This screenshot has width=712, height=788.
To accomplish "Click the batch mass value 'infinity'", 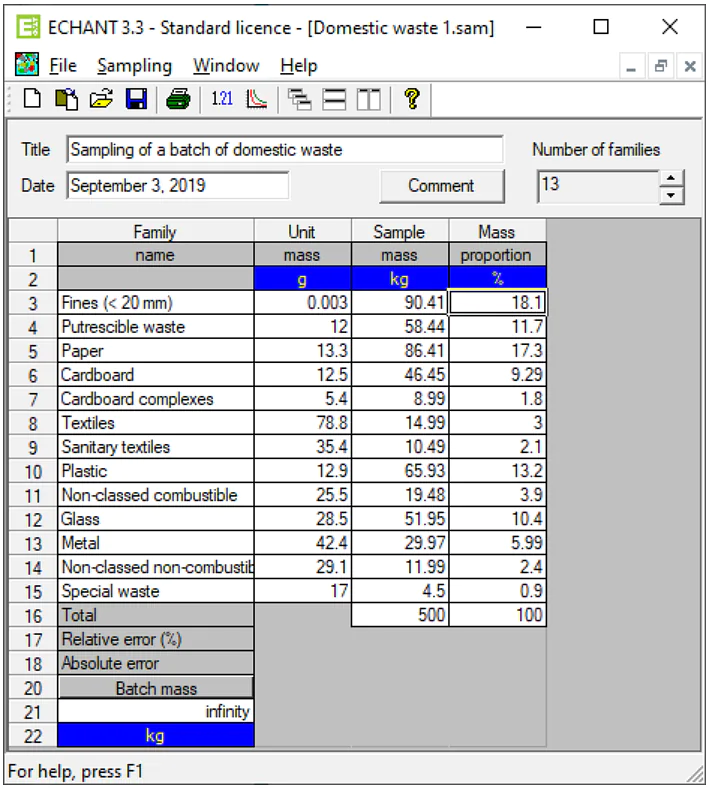I will coord(156,712).
